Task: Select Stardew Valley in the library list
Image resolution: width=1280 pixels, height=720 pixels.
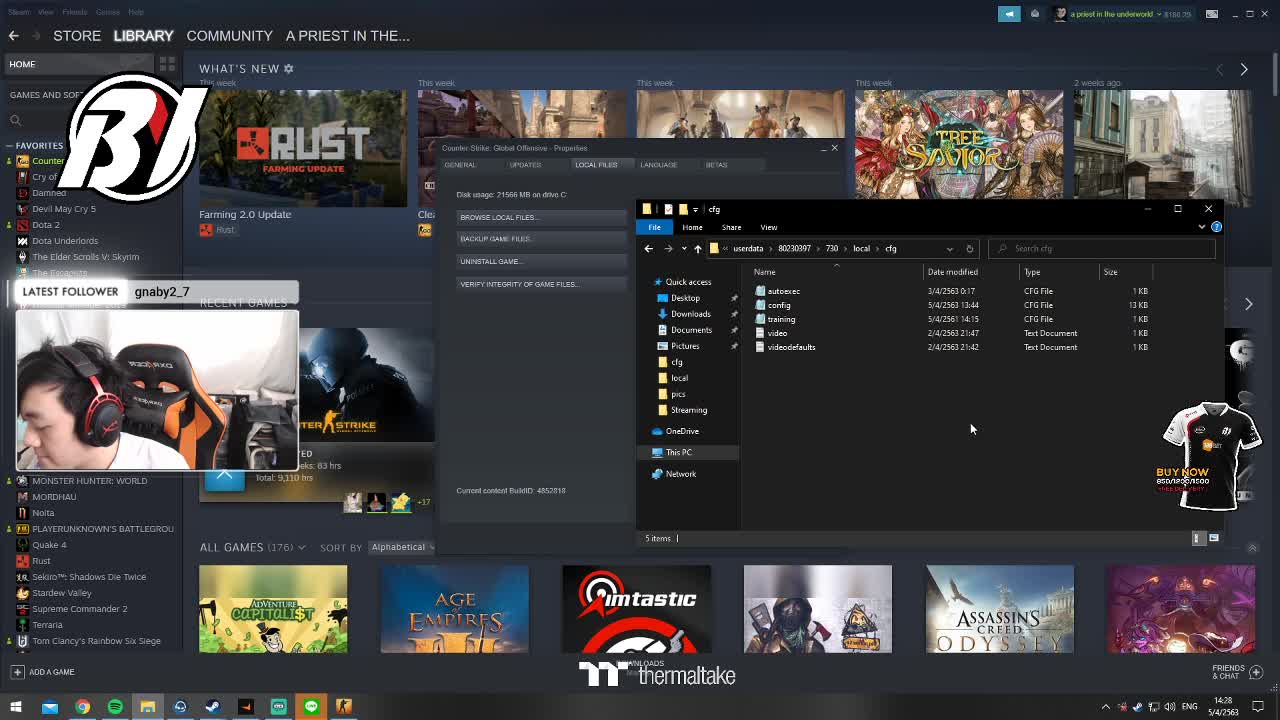Action: (61, 593)
